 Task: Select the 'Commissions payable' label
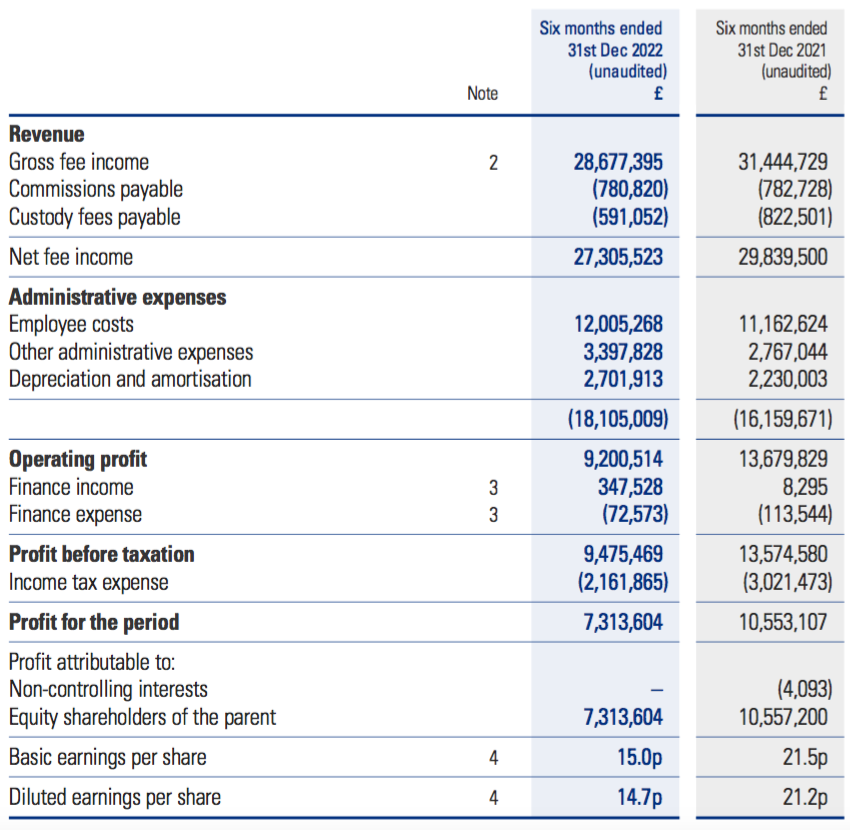coord(96,190)
